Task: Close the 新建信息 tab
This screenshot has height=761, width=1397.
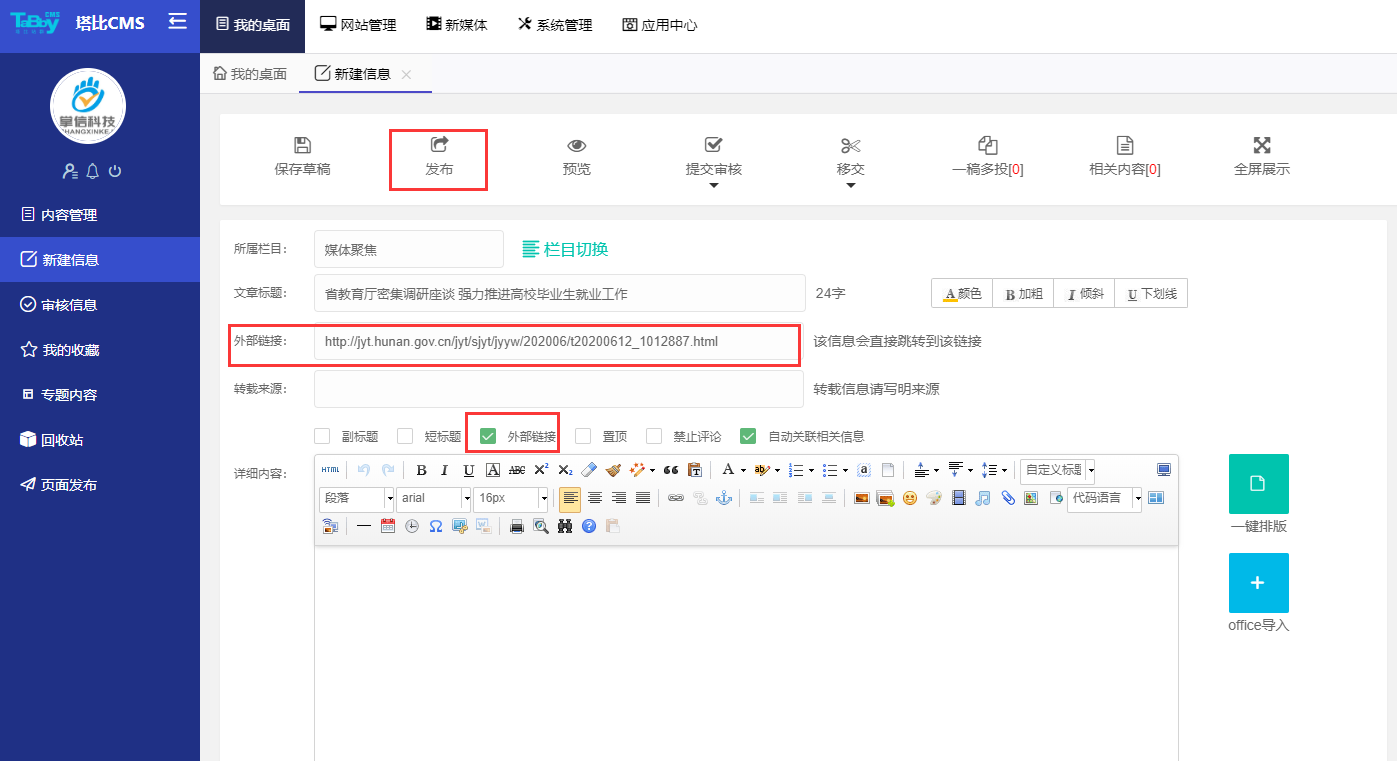Action: 406,75
